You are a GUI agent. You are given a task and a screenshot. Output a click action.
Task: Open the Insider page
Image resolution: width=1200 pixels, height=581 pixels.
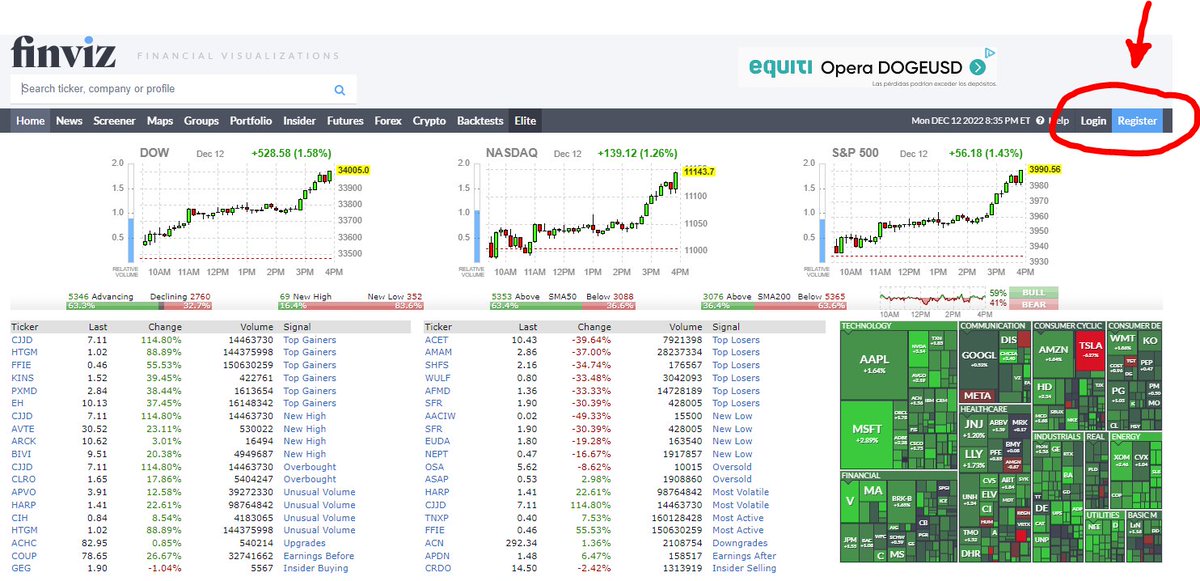pyautogui.click(x=300, y=121)
